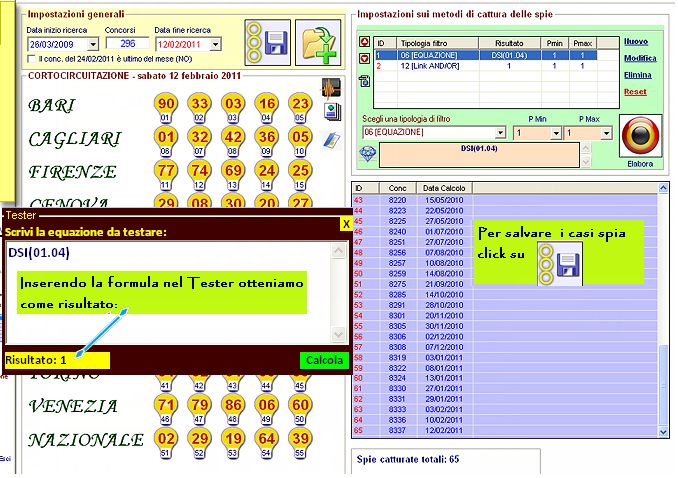
Task: Click the Reset link
Action: [x=634, y=91]
